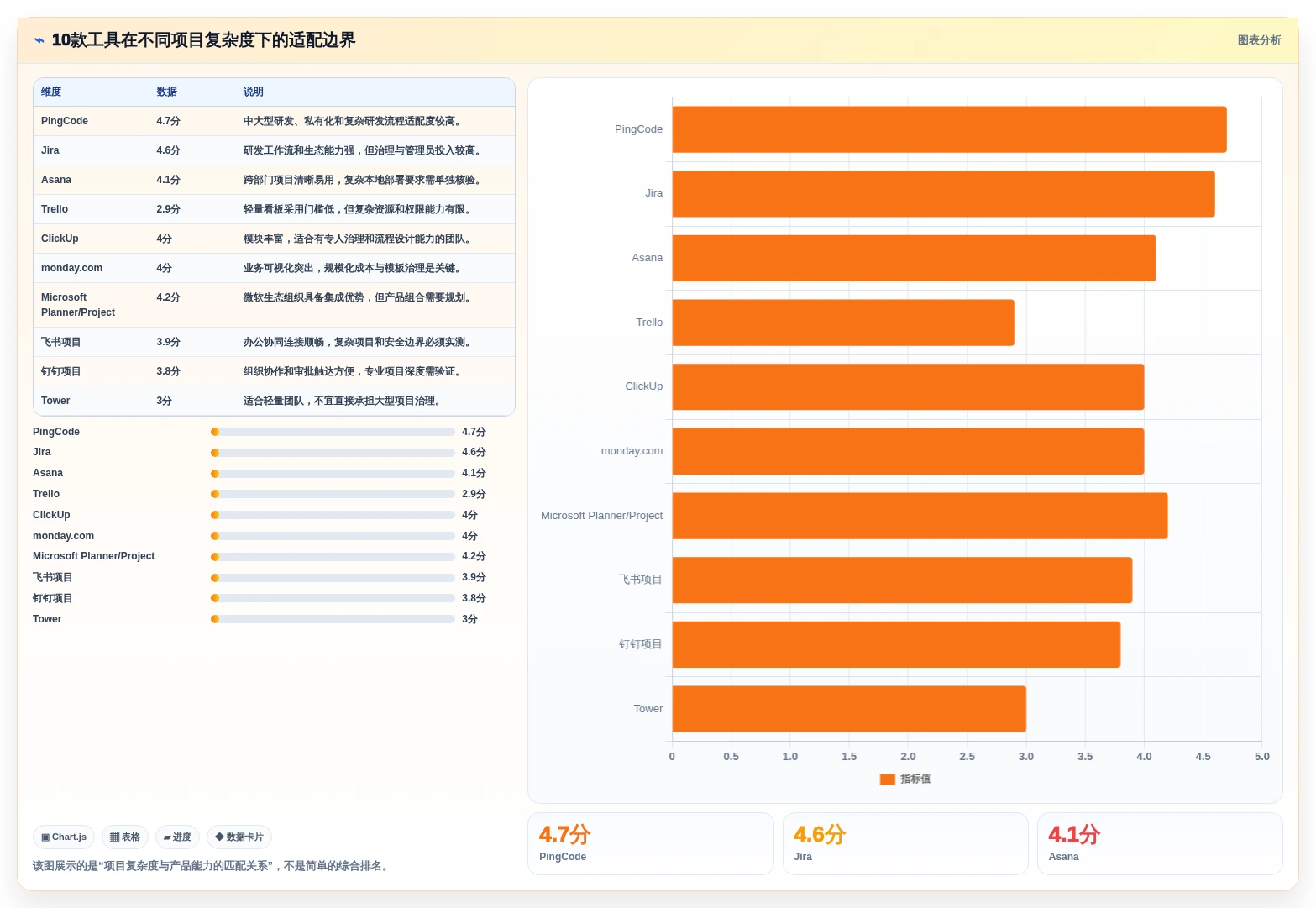
Task: Click the orange legend swatch for 指标值
Action: tap(888, 779)
